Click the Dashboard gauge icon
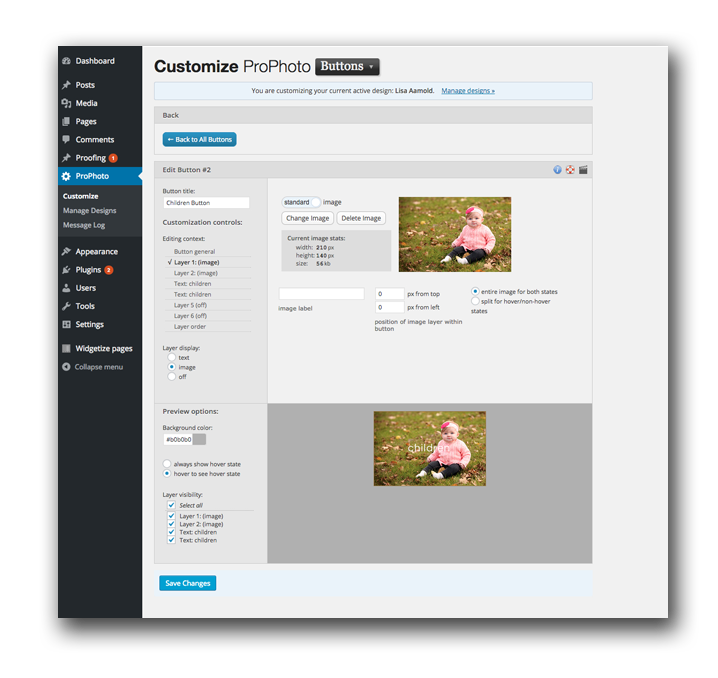 pyautogui.click(x=66, y=61)
